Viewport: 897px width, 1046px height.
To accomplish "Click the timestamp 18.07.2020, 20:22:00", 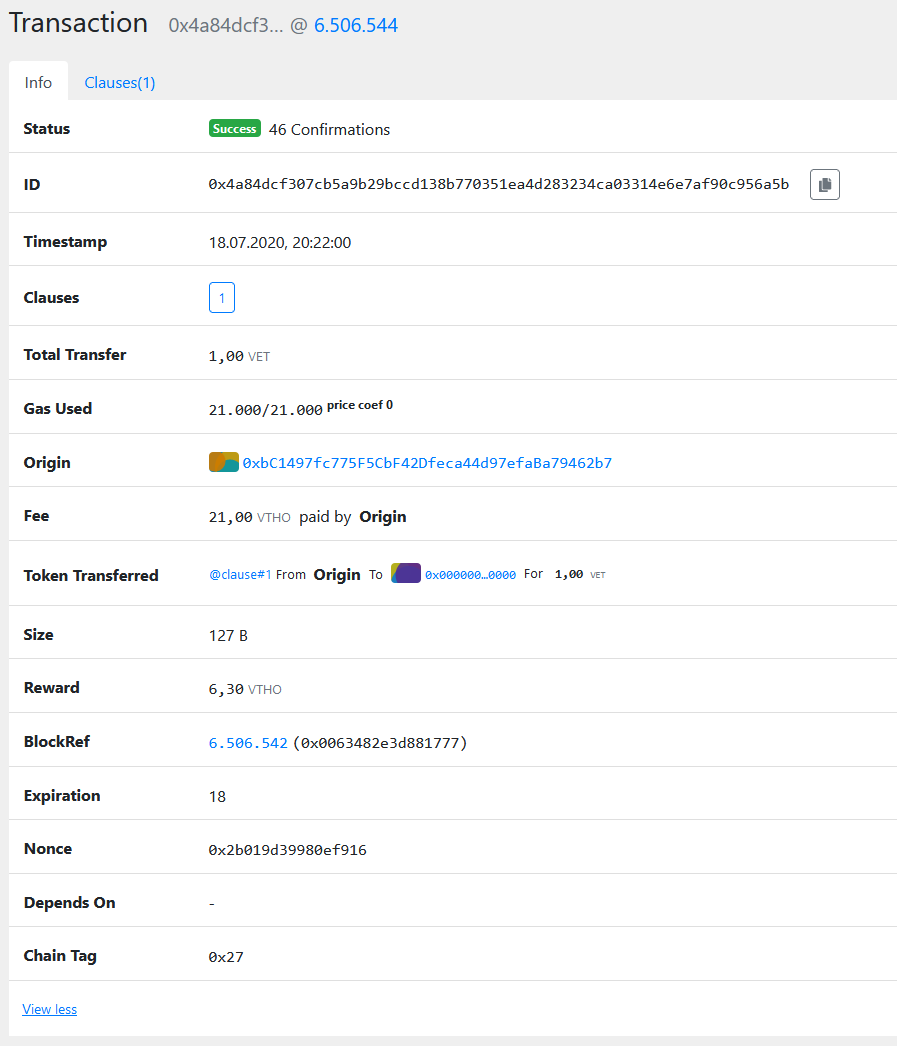I will coord(280,243).
